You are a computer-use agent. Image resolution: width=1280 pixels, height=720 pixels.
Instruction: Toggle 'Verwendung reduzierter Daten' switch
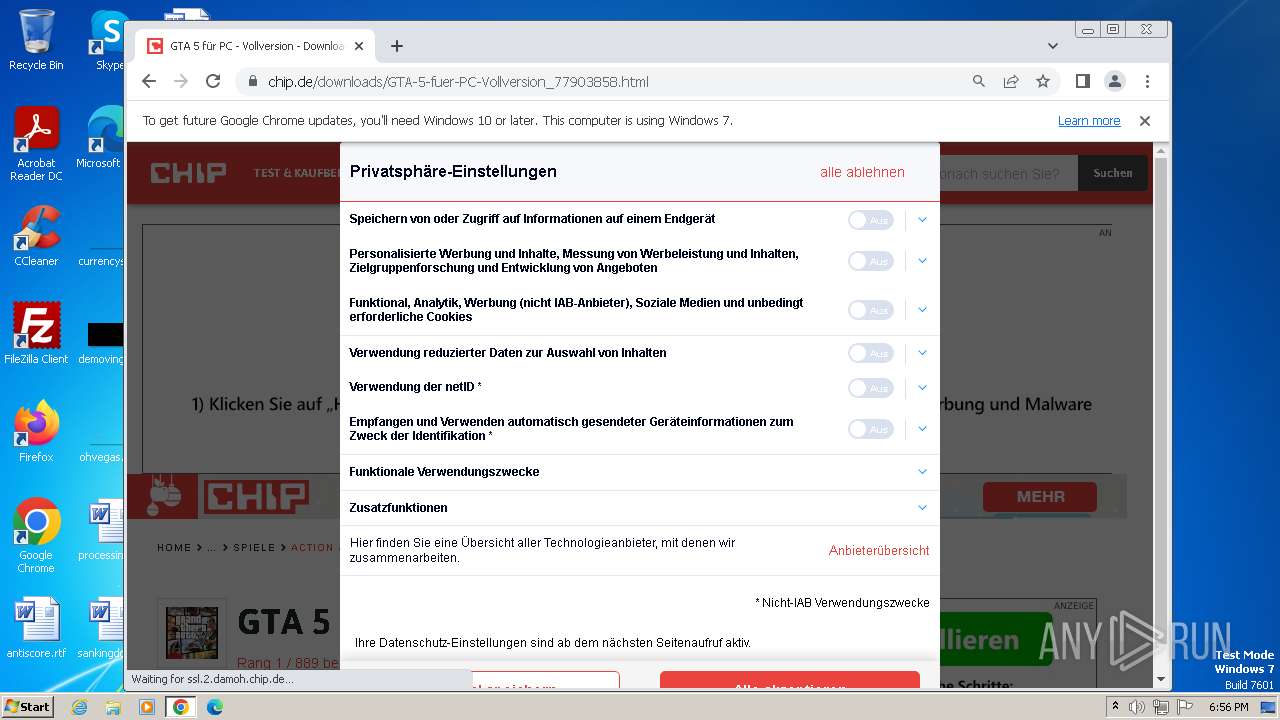tap(870, 353)
